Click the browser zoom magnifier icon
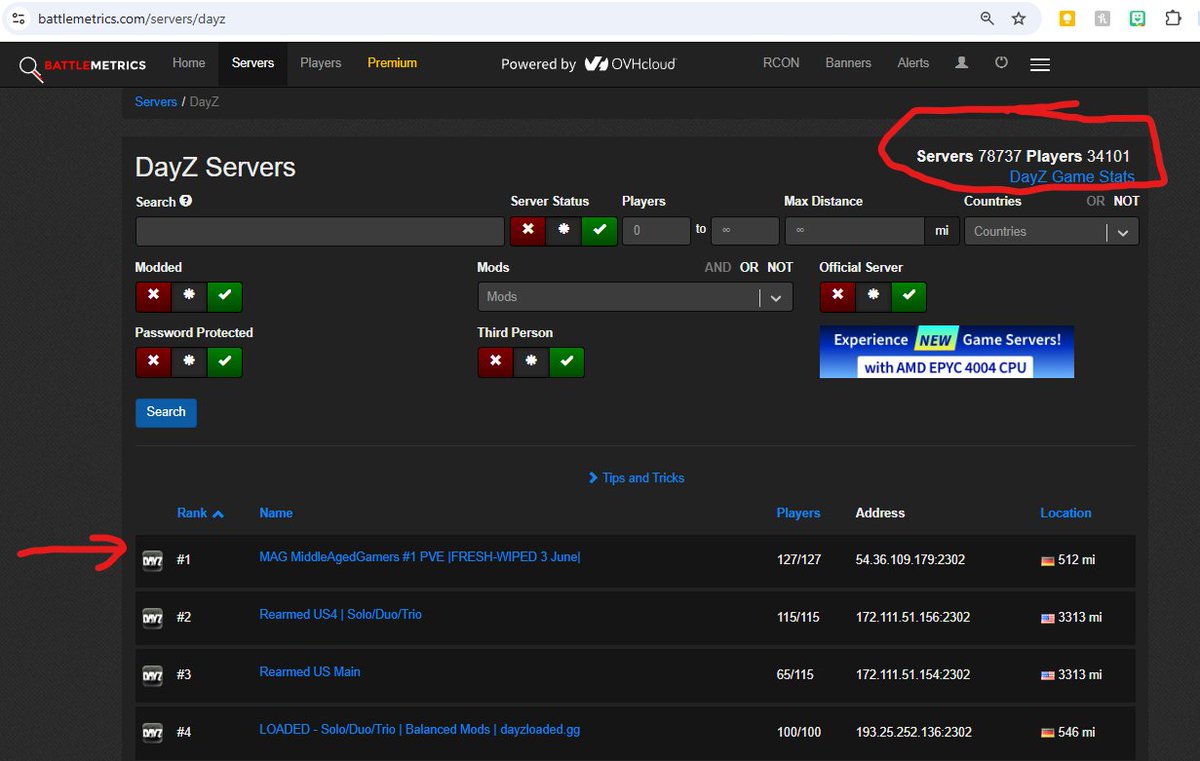Image resolution: width=1200 pixels, height=761 pixels. pyautogui.click(x=987, y=18)
